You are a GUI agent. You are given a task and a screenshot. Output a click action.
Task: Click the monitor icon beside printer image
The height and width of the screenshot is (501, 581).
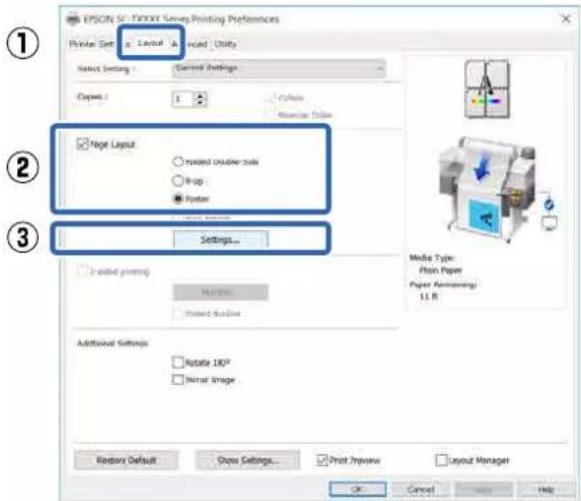(x=549, y=223)
